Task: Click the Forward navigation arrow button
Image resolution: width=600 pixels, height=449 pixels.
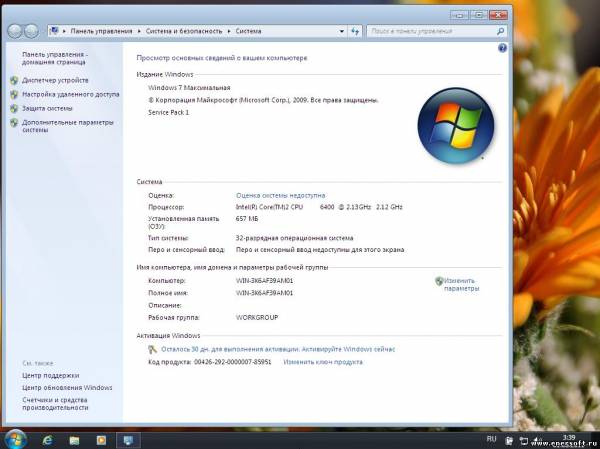Action: (x=32, y=31)
